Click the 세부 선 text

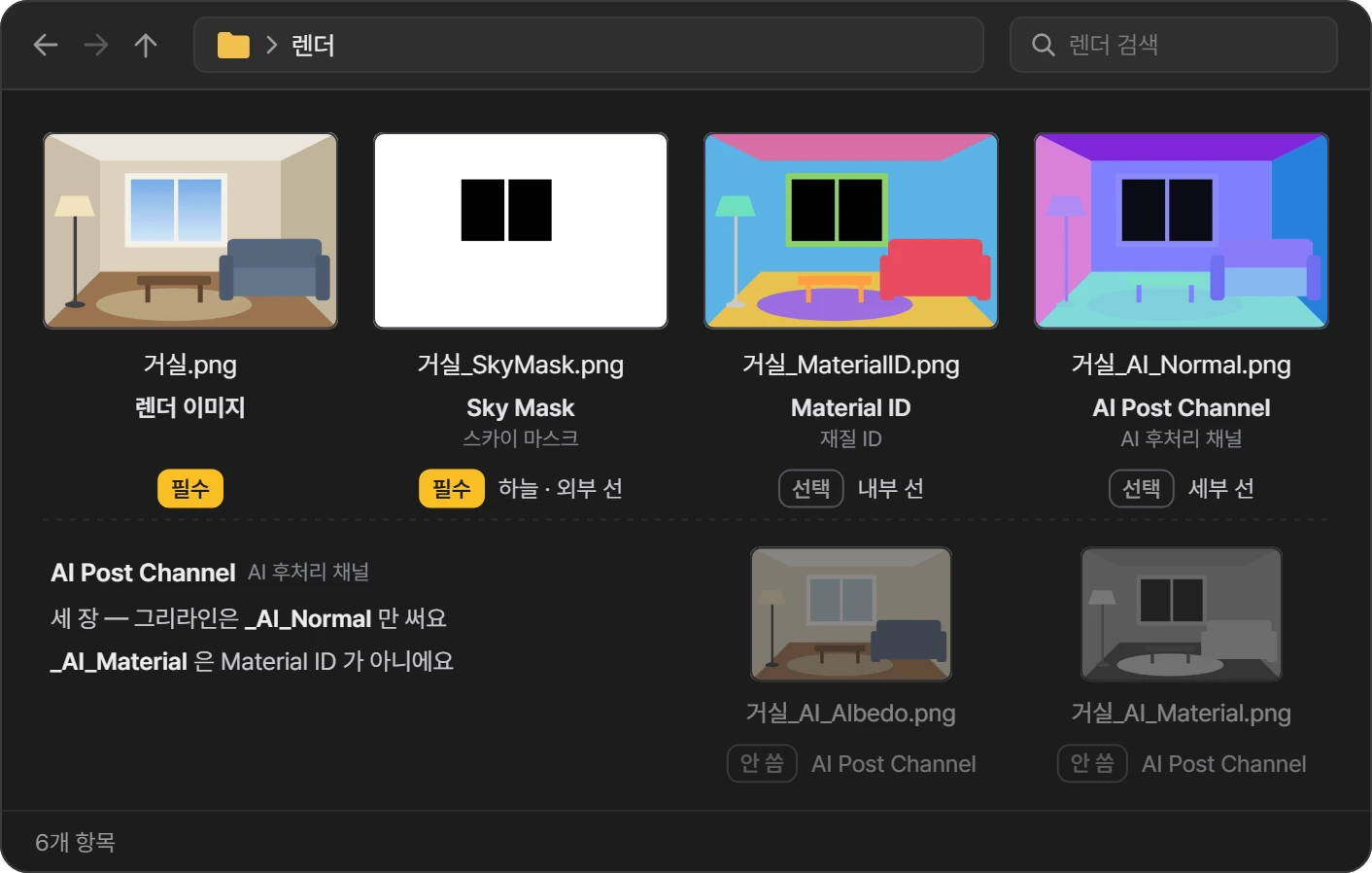pyautogui.click(x=1221, y=488)
